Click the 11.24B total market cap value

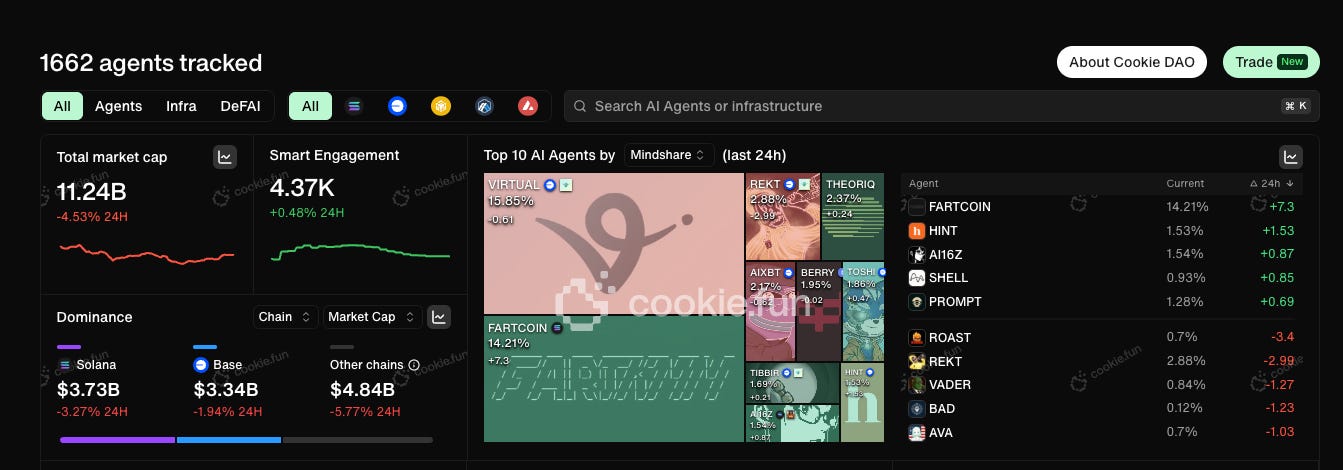91,192
